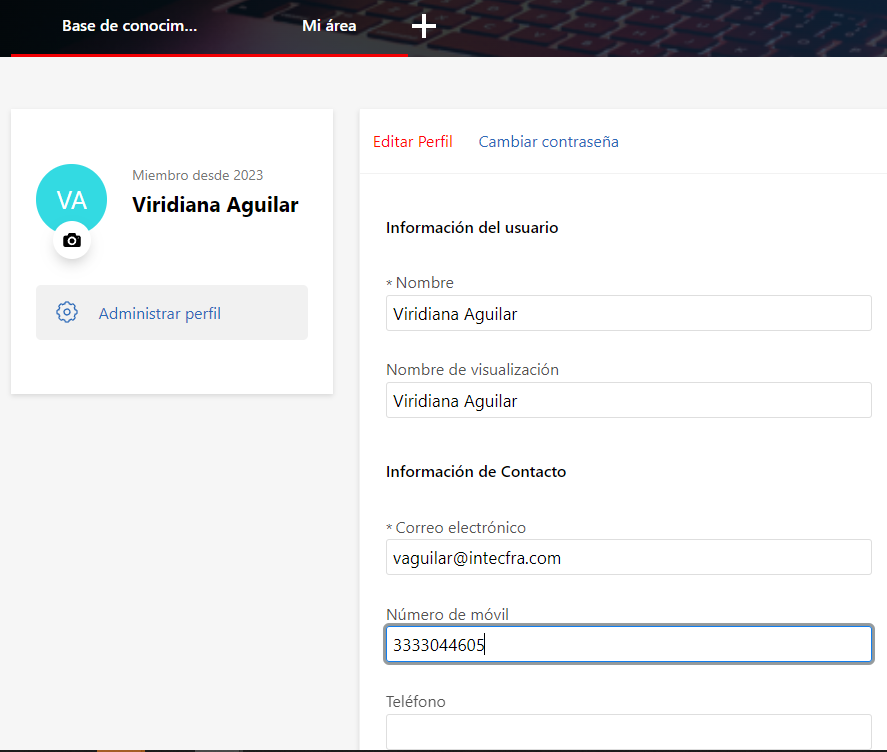Click the gear icon in Administrar perfil

coord(67,312)
